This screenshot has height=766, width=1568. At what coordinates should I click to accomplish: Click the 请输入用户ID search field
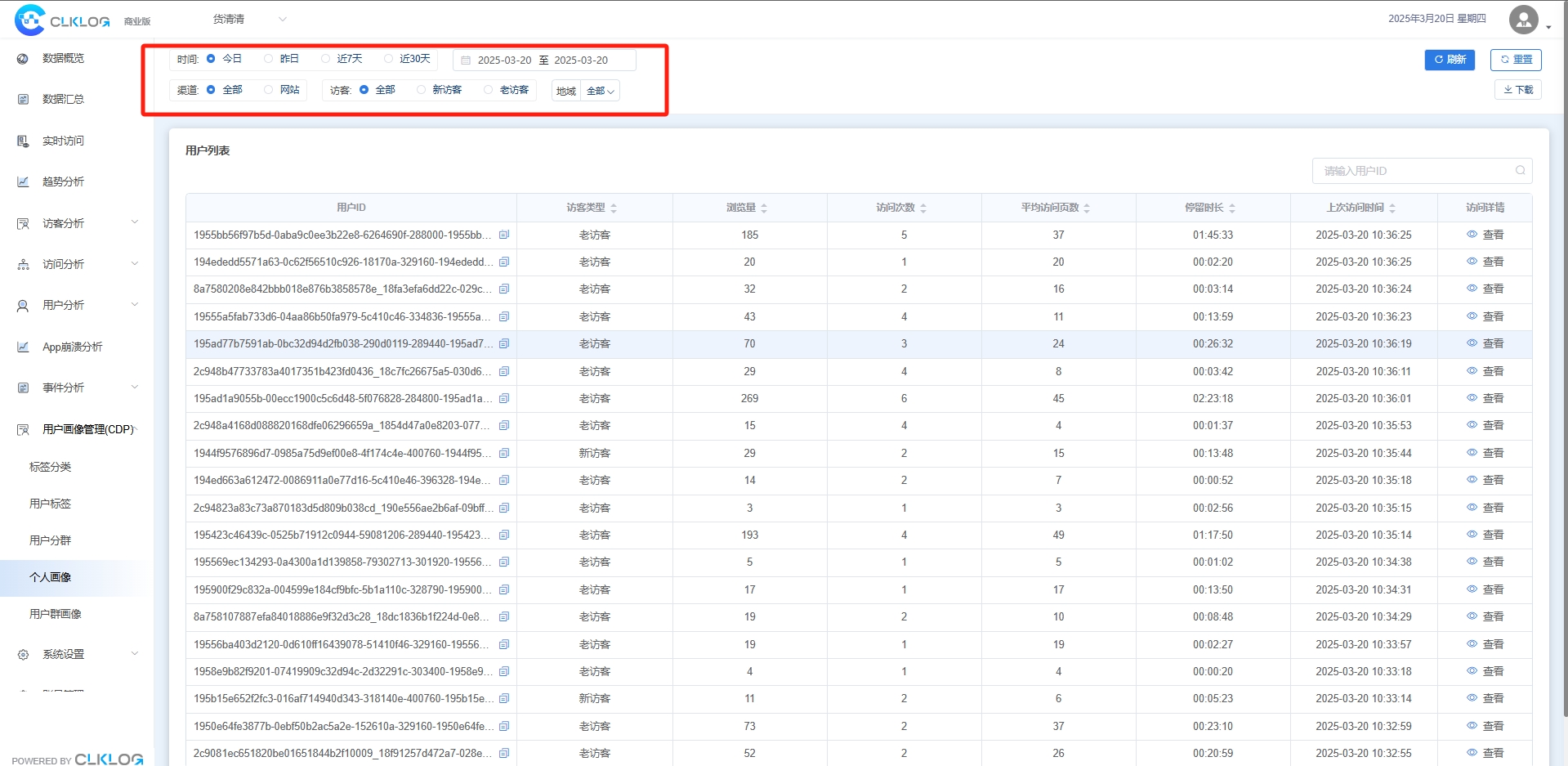click(x=1414, y=171)
